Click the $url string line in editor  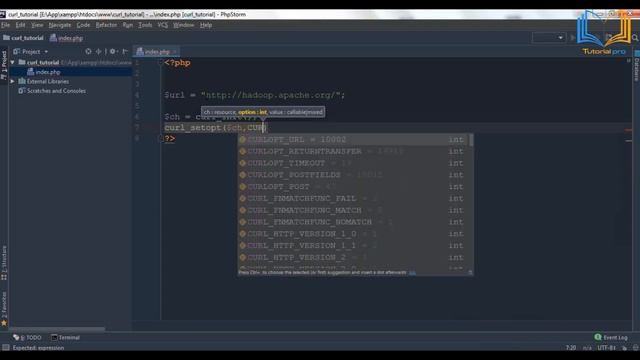[x=254, y=95]
